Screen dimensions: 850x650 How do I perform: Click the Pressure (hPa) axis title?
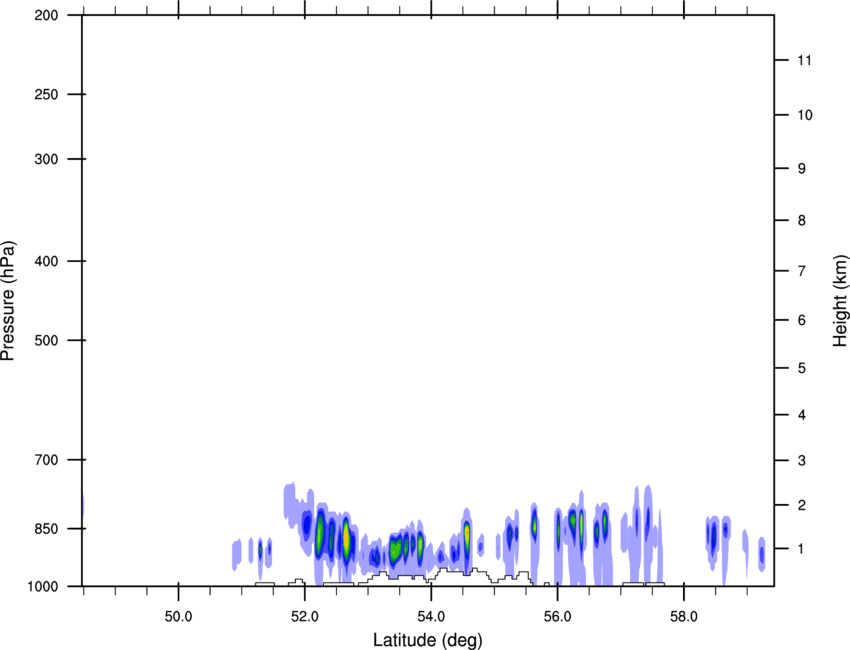coord(8,301)
